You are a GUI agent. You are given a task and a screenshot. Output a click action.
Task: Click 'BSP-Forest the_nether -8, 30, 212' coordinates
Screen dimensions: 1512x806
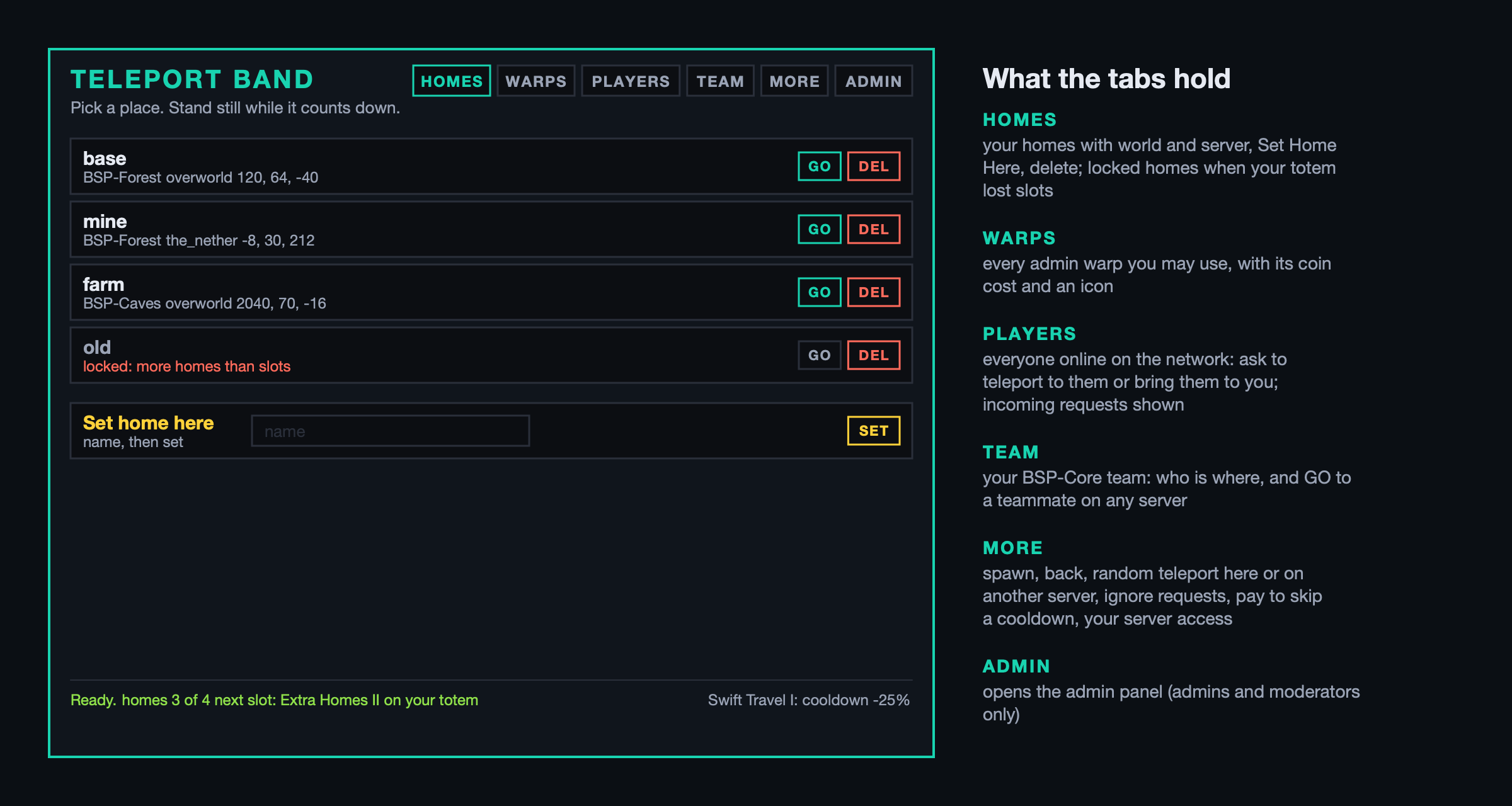coord(198,241)
